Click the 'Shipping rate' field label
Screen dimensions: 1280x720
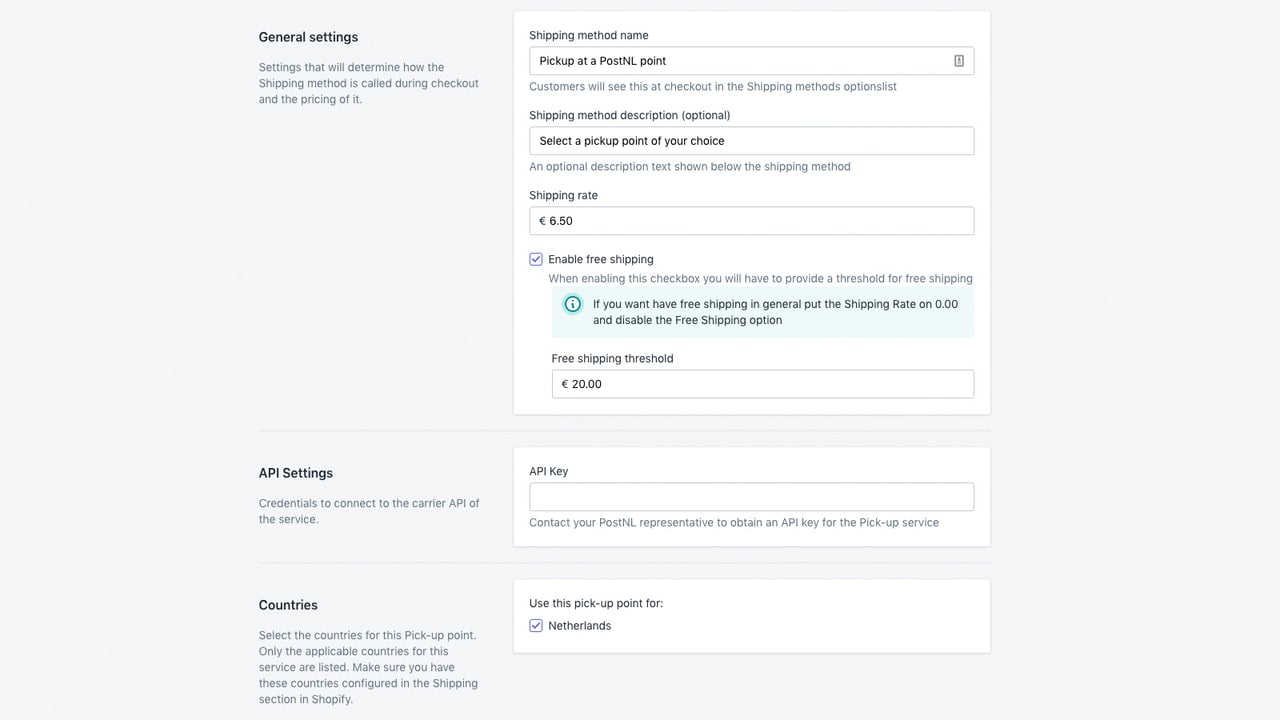[x=563, y=195]
